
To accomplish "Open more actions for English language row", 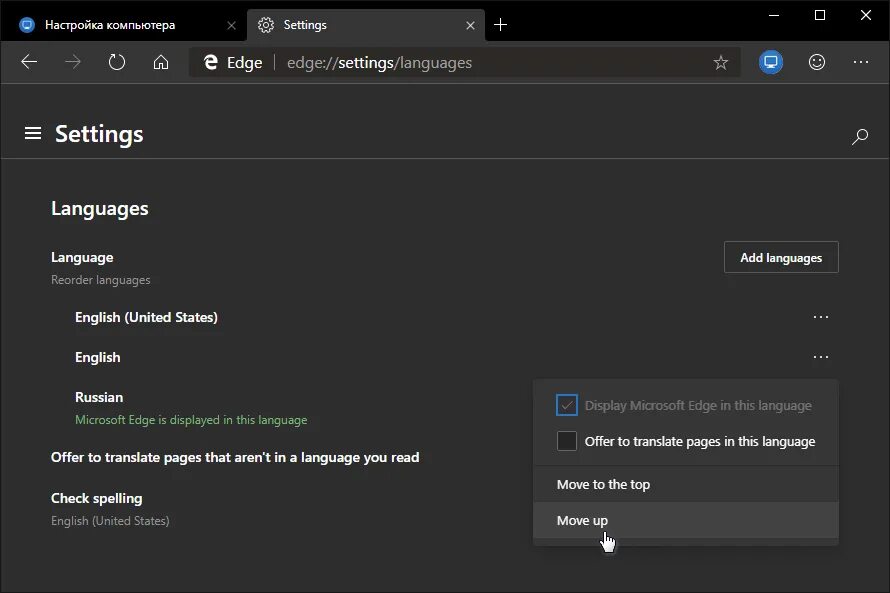I will 821,357.
